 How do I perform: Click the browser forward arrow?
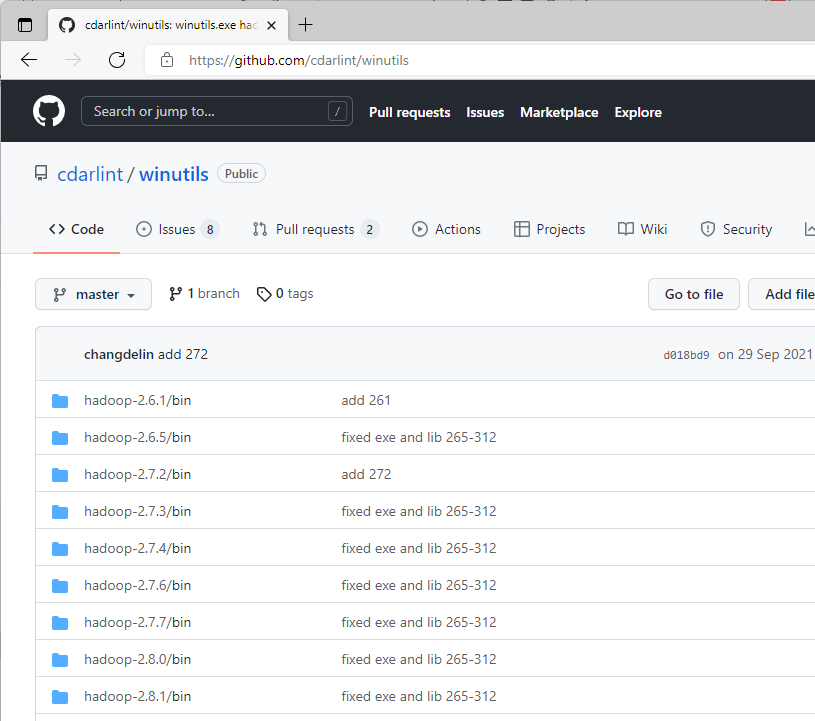point(73,60)
